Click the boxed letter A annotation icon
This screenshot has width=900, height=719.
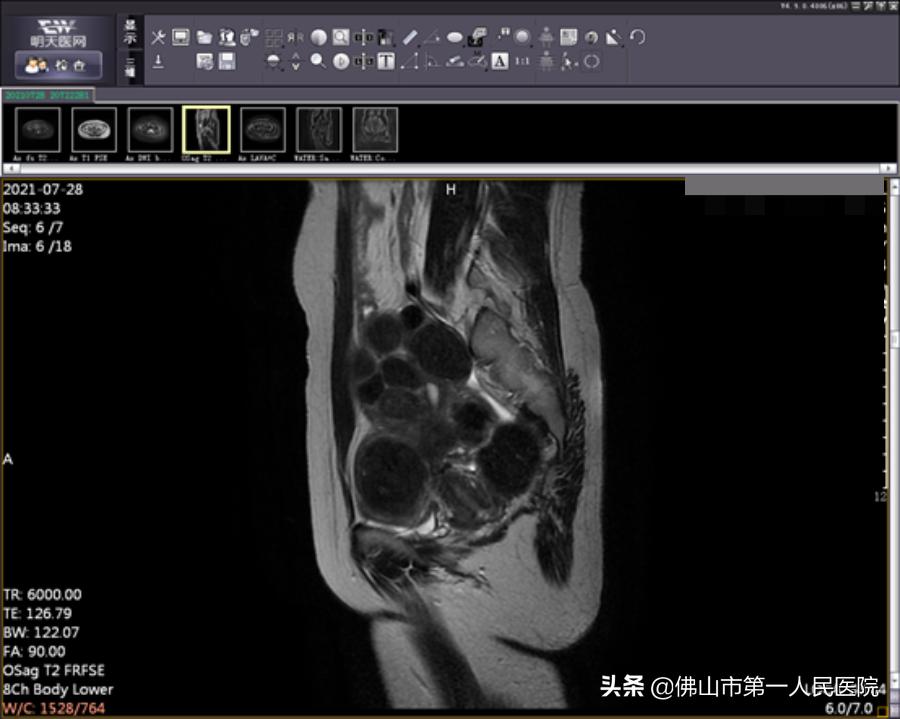coord(500,61)
